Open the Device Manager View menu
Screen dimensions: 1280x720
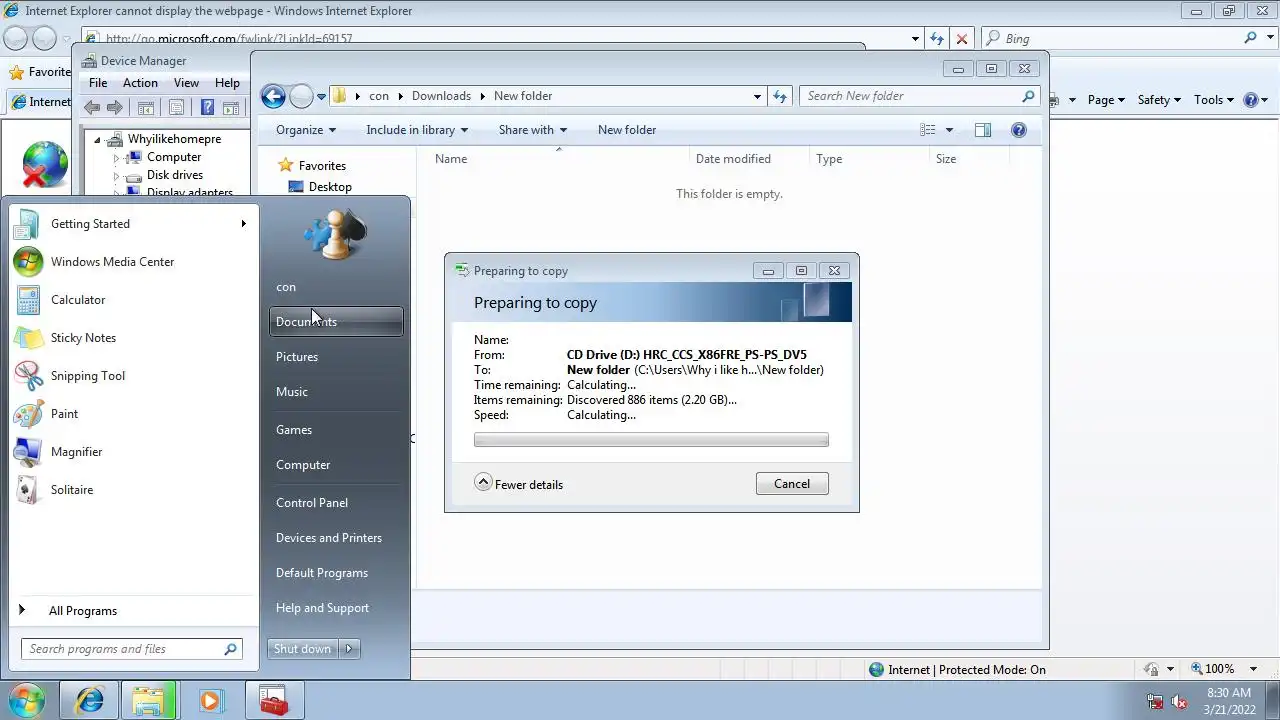186,83
